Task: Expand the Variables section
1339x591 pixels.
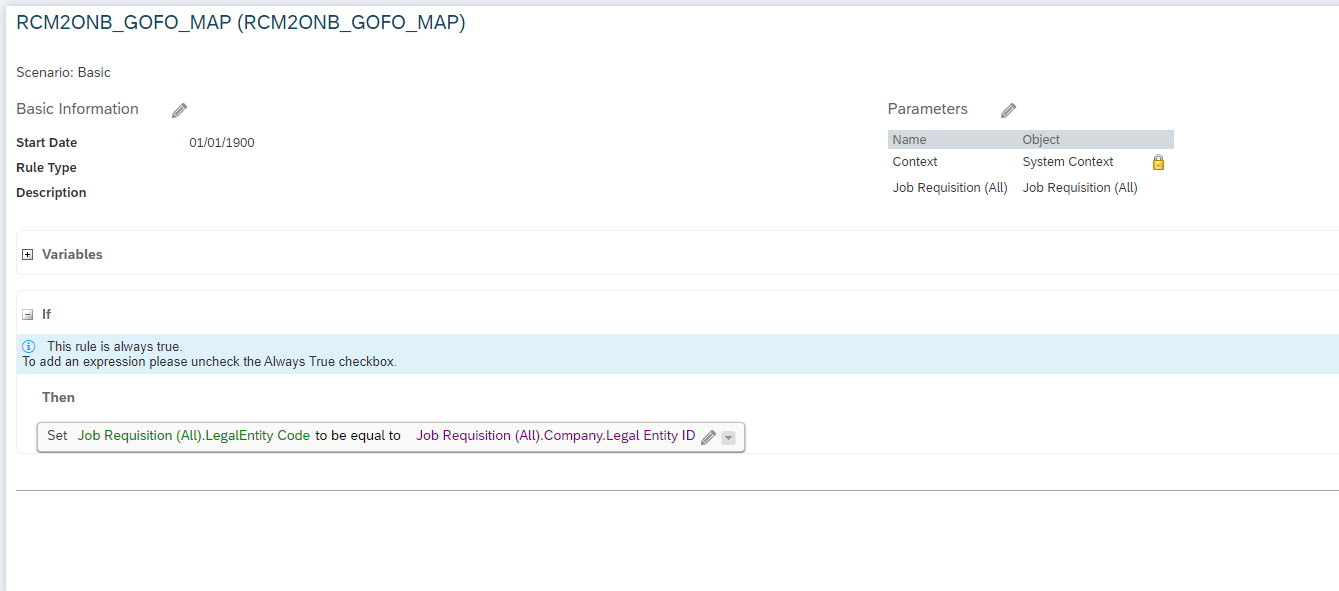Action: pyautogui.click(x=28, y=255)
